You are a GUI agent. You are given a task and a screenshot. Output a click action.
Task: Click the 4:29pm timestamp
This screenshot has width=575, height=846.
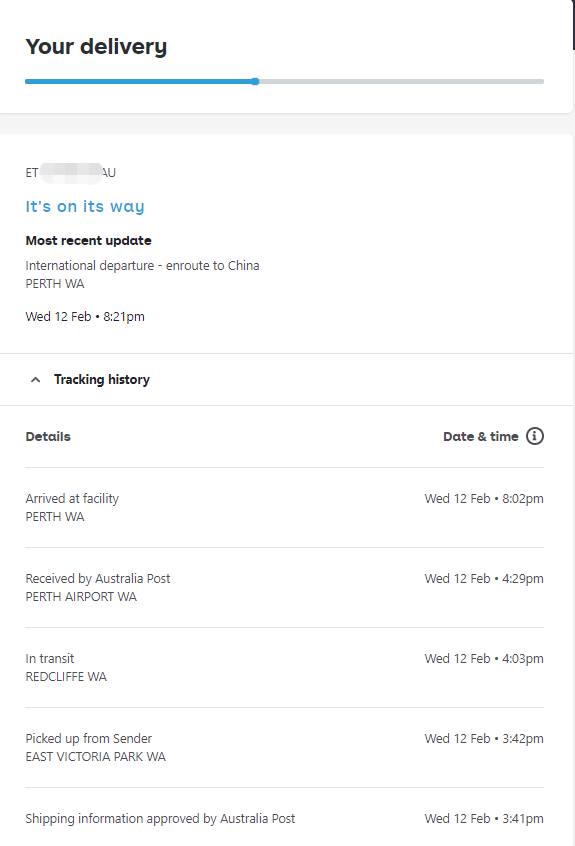(523, 578)
